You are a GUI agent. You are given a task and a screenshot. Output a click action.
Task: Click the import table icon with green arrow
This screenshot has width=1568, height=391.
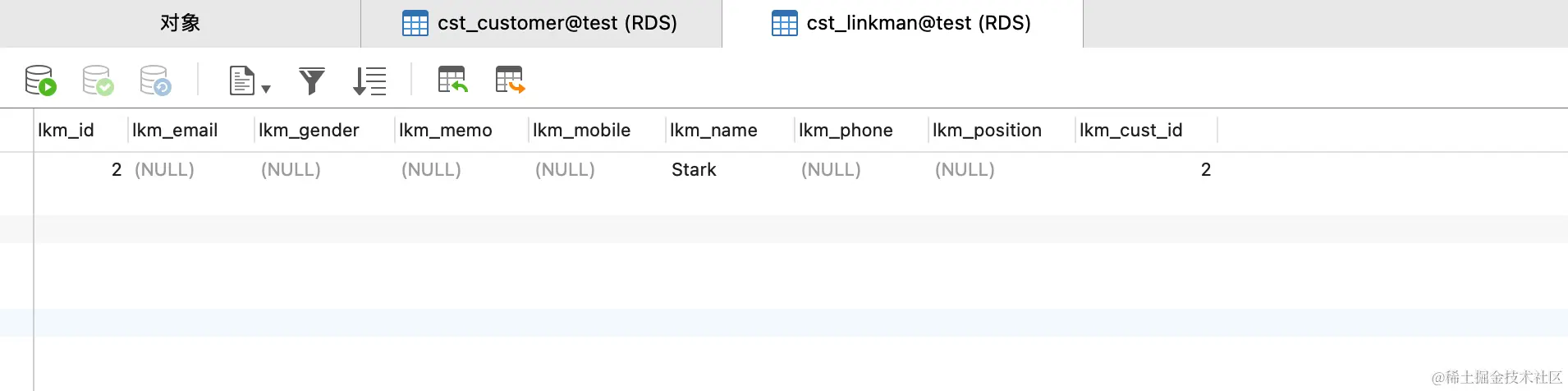pos(452,80)
